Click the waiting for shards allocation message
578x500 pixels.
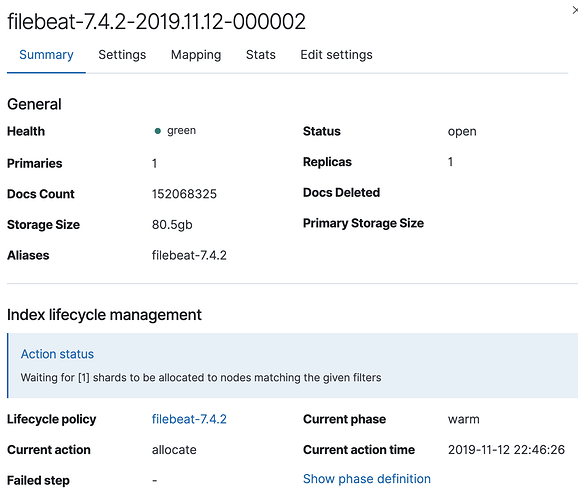click(x=201, y=378)
